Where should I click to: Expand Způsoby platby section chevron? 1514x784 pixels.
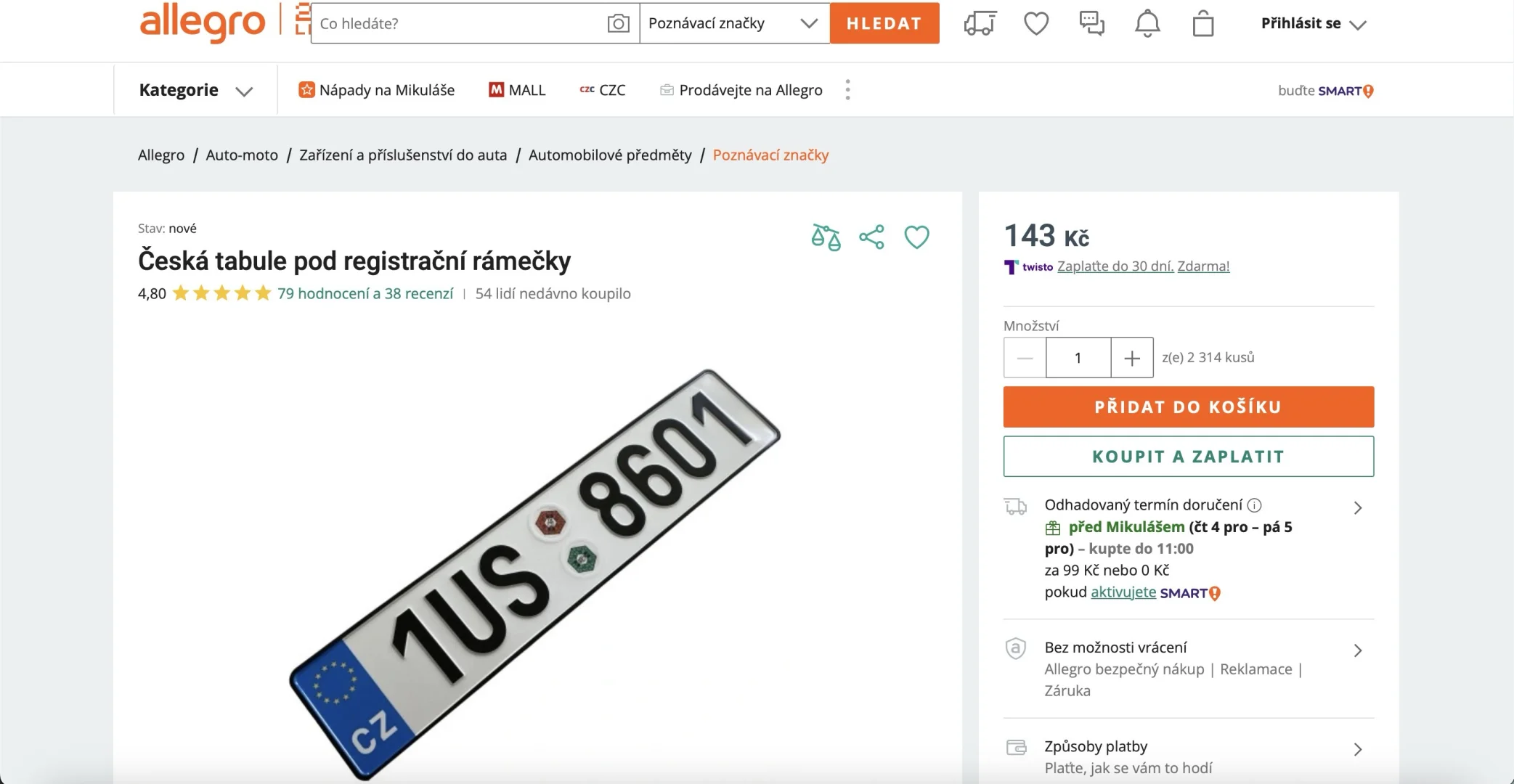(1357, 749)
